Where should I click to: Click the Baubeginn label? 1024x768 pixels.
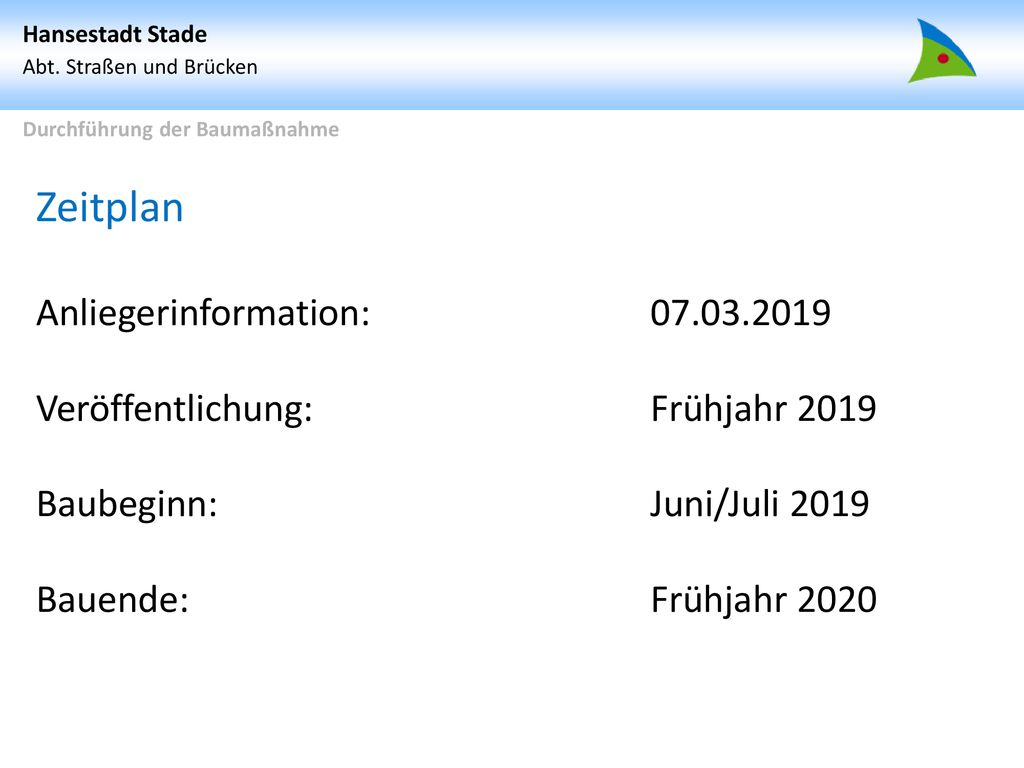(x=127, y=504)
